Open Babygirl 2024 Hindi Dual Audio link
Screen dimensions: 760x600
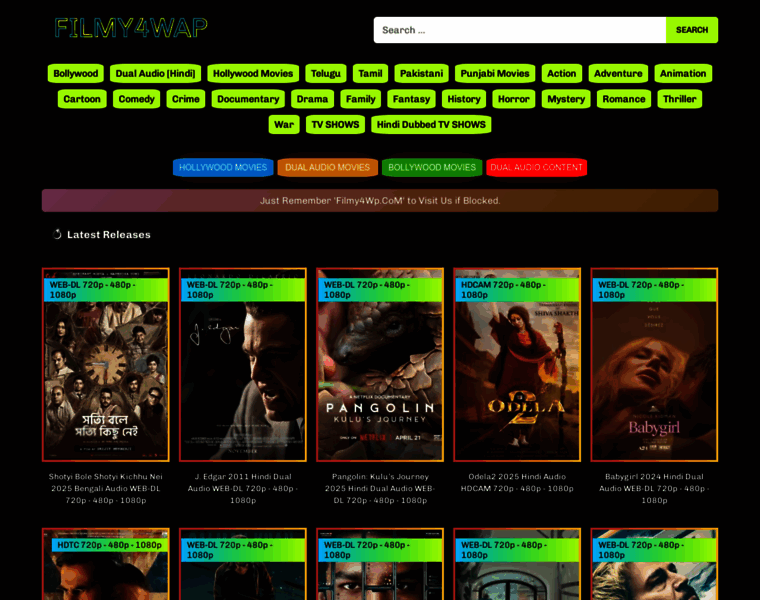click(x=654, y=489)
